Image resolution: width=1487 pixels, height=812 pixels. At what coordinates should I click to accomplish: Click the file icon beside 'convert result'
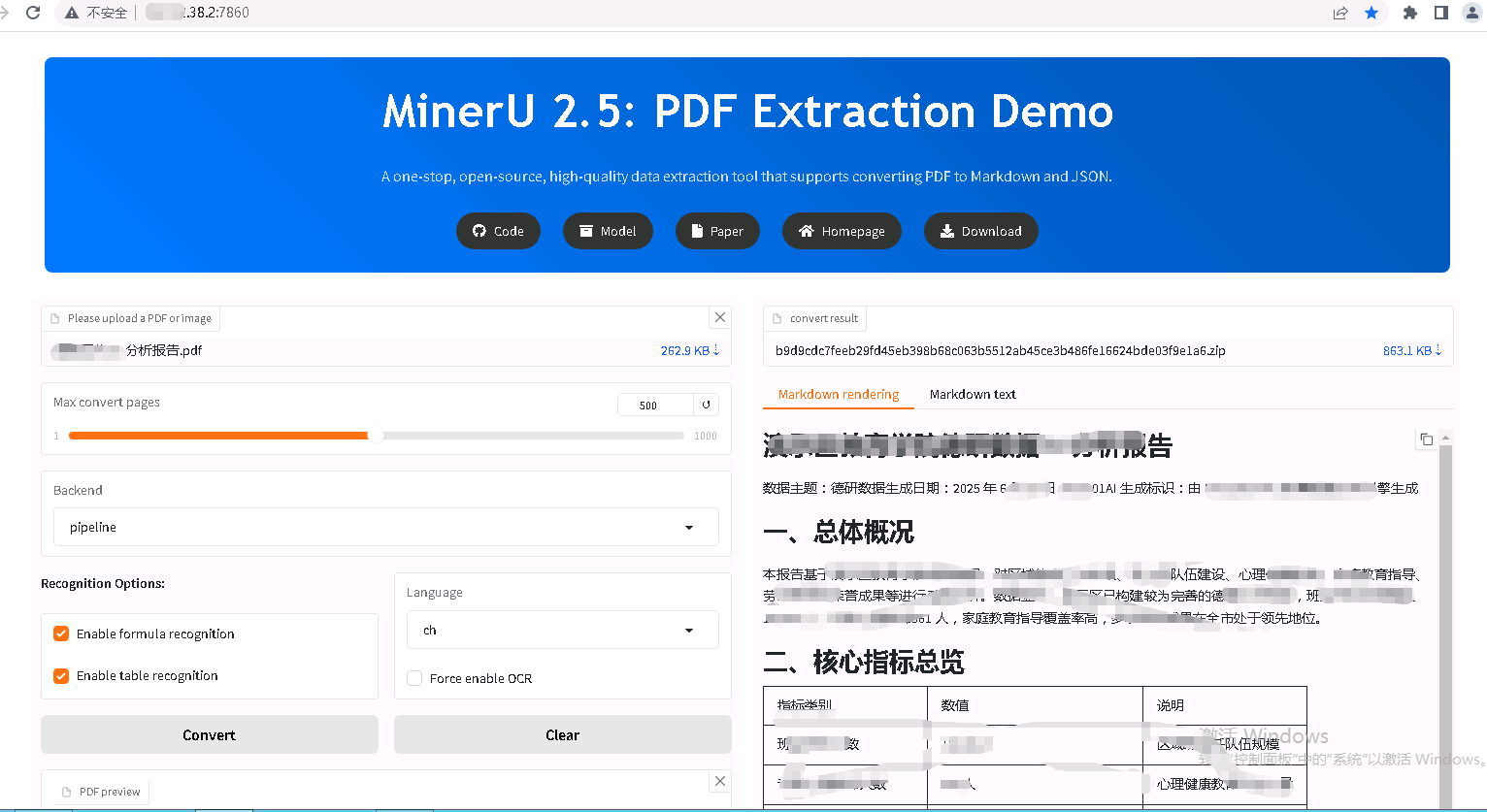click(x=777, y=318)
